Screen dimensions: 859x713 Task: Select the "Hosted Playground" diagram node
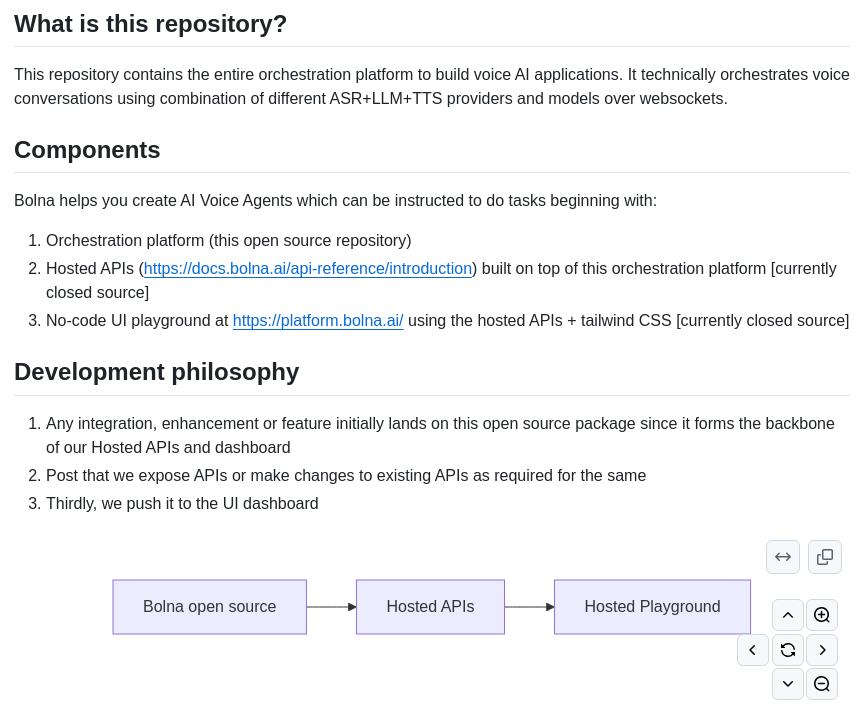[652, 607]
